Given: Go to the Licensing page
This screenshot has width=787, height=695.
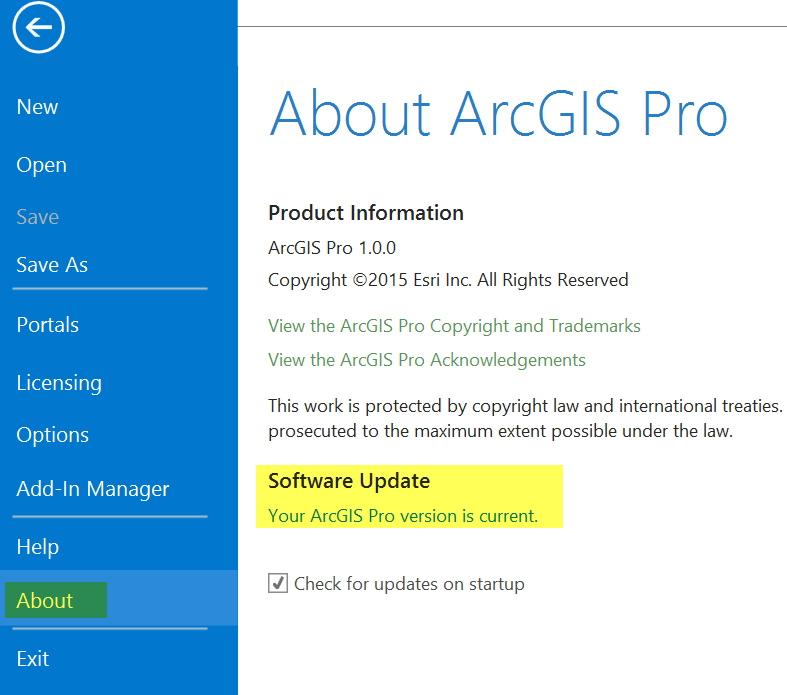Looking at the screenshot, I should coord(59,383).
